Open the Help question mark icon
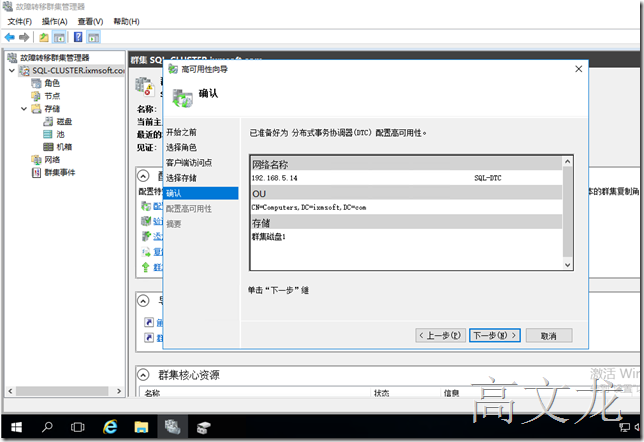This screenshot has width=644, height=442. pos(78,37)
